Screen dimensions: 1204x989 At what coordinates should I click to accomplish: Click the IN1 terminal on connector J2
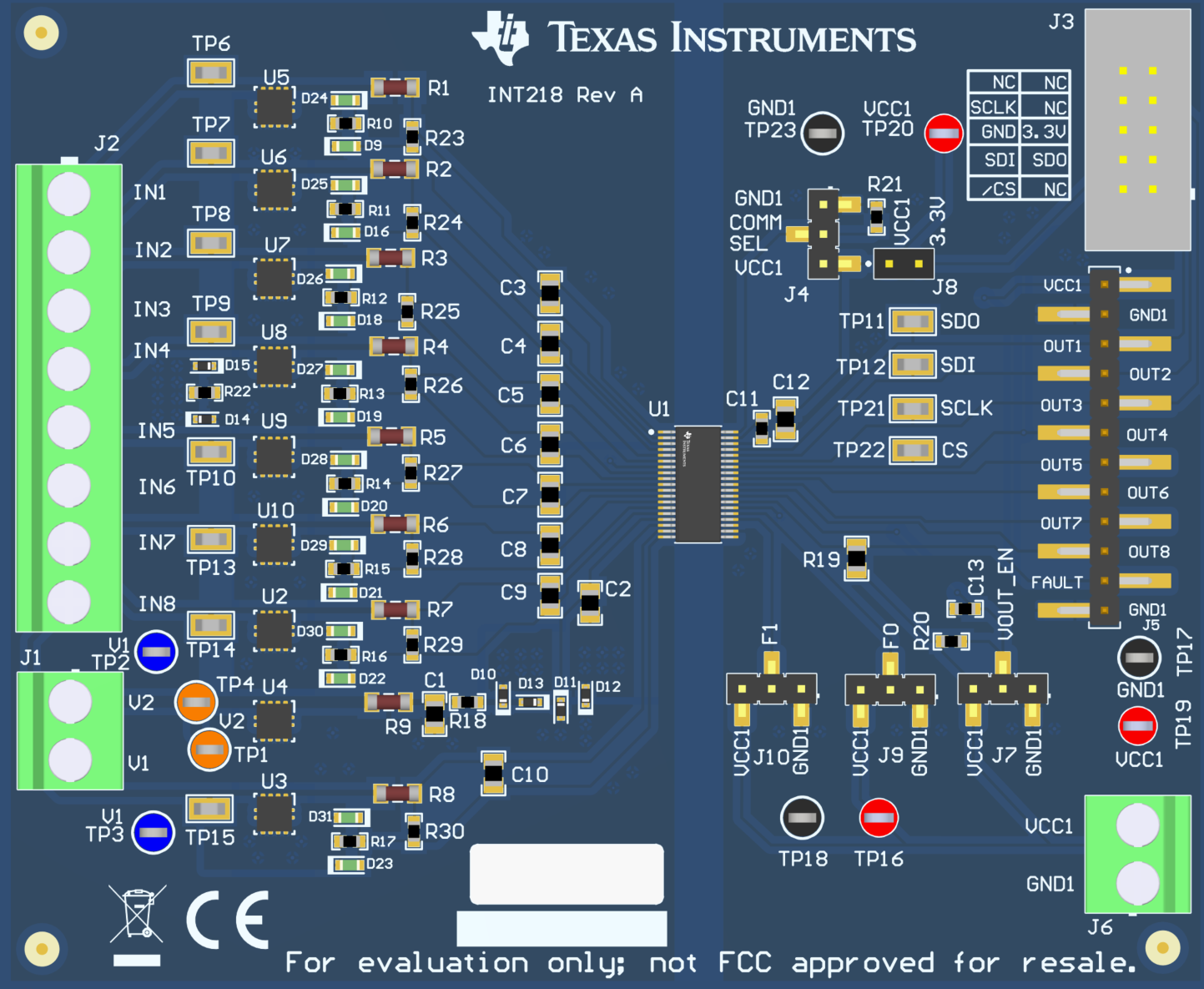(x=67, y=194)
